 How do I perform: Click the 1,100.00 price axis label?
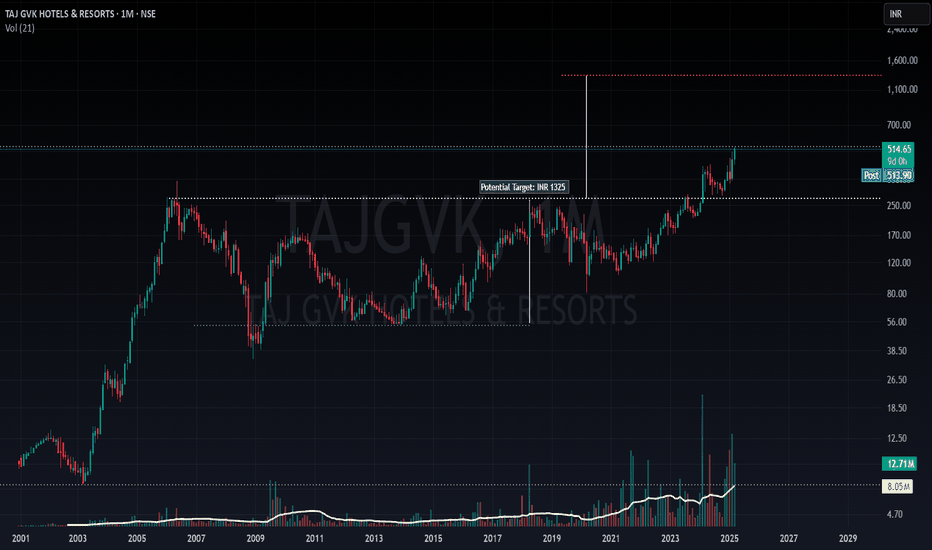click(902, 89)
